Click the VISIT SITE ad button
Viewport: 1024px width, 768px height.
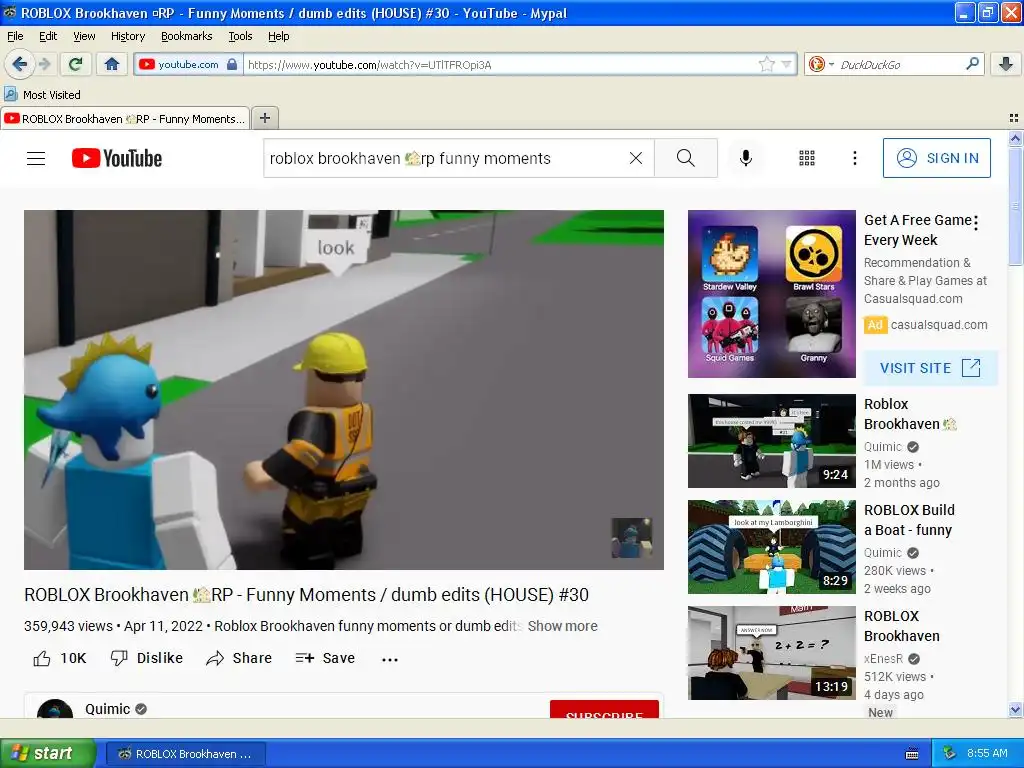(931, 368)
